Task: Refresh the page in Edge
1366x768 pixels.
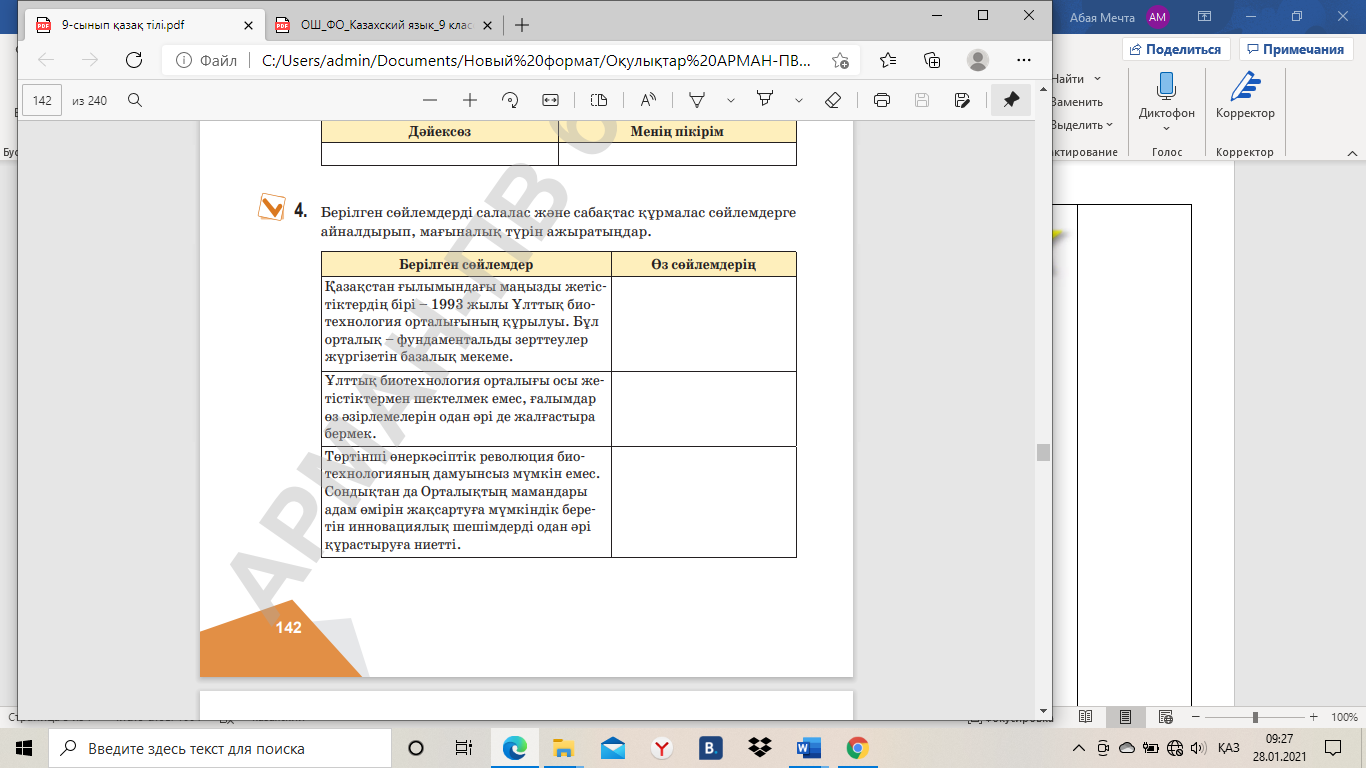Action: click(133, 60)
